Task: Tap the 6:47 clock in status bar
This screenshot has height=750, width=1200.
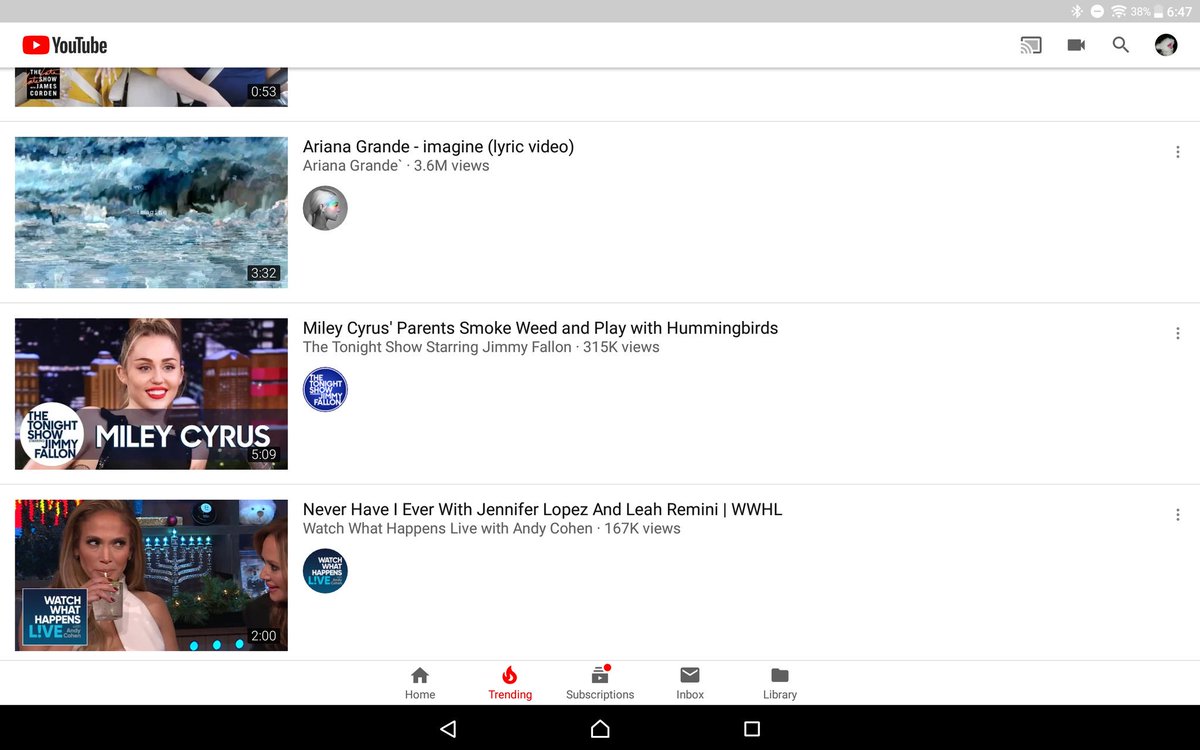Action: click(1179, 11)
